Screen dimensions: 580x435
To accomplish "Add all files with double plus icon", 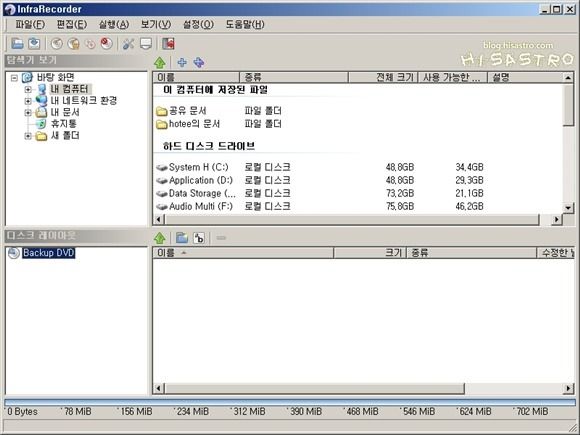I will tap(199, 63).
